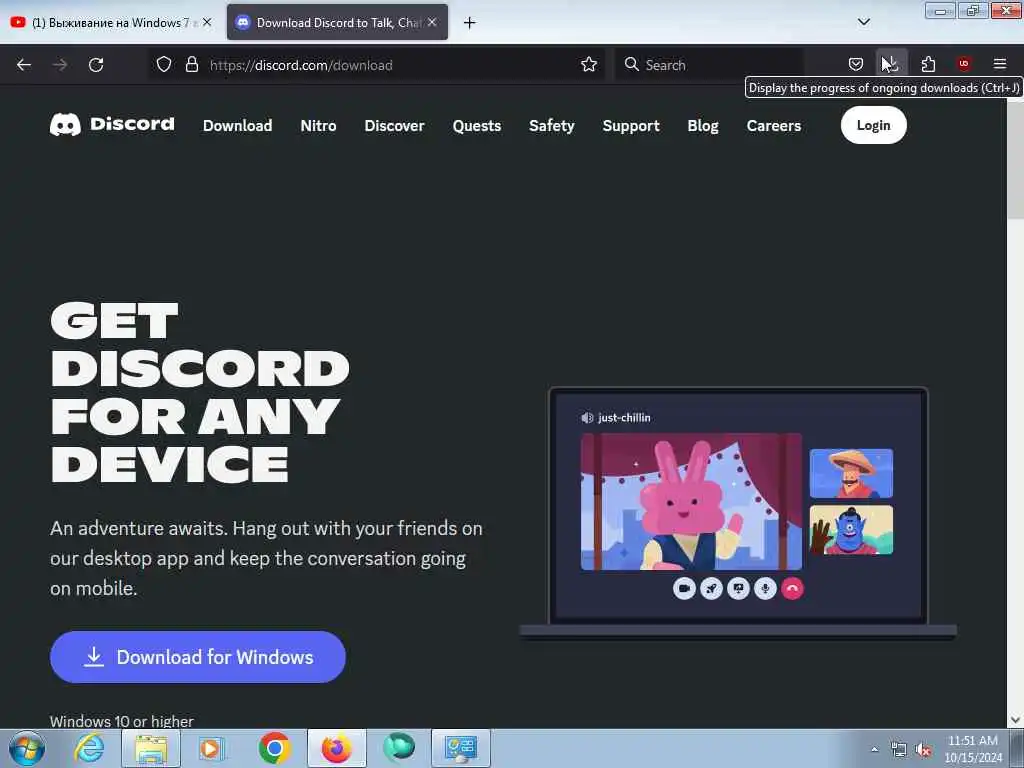The image size is (1024, 768).
Task: Open Windows Media Player taskbar icon
Action: click(x=211, y=748)
